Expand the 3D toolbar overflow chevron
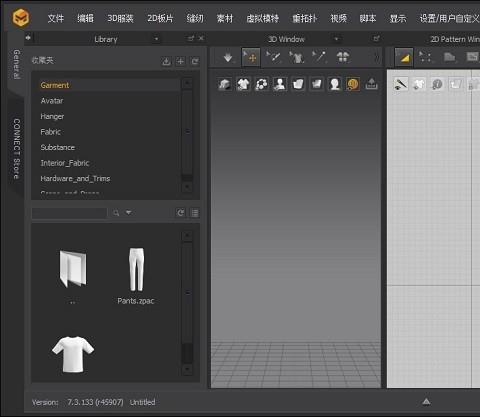This screenshot has width=480, height=417. [x=377, y=57]
